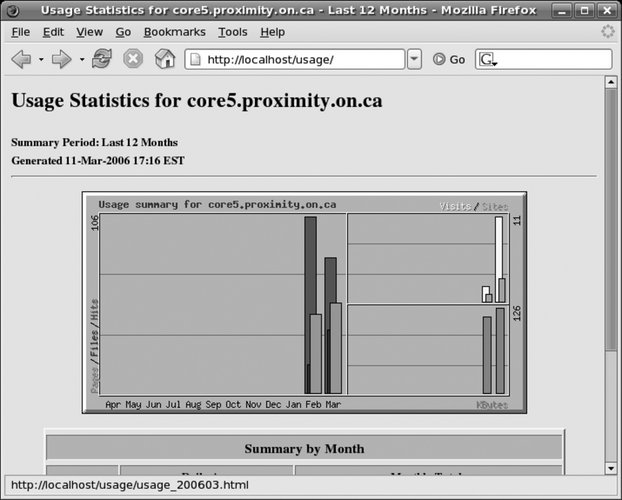The width and height of the screenshot is (622, 500).
Task: Click the Firefox activity throbber icon
Action: click(x=607, y=32)
